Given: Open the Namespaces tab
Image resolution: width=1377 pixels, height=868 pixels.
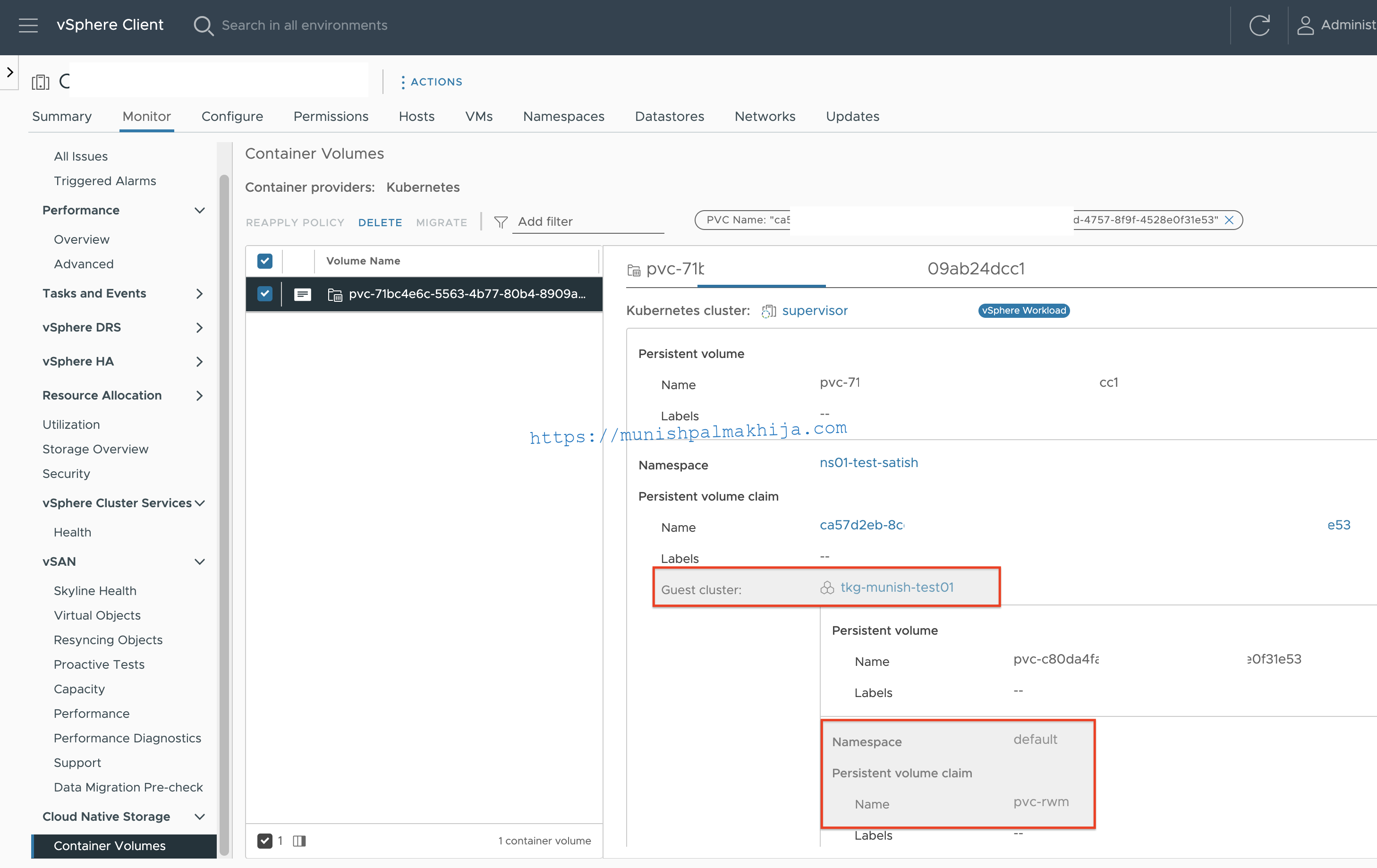Looking at the screenshot, I should [564, 117].
